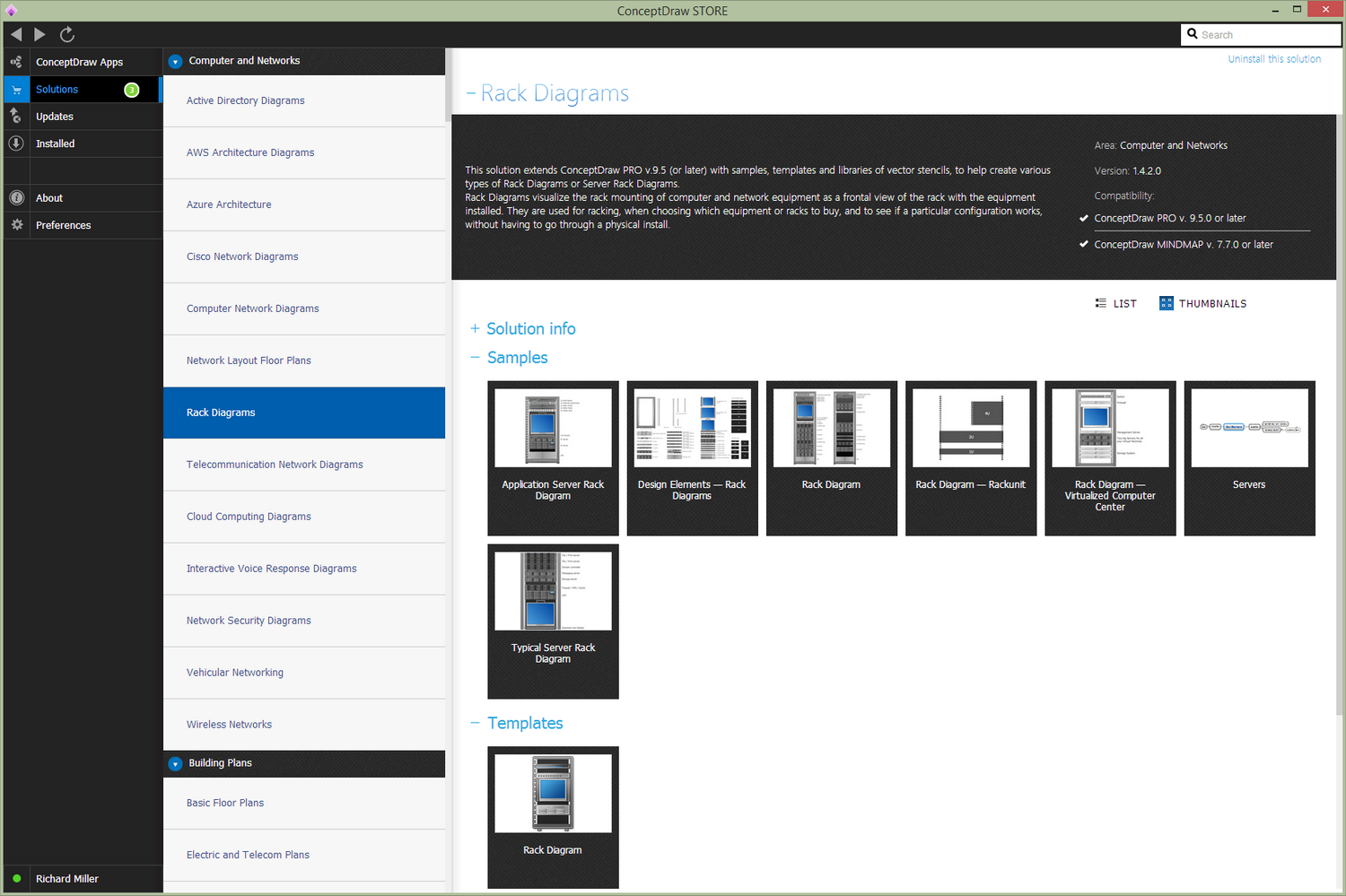Open the Servers sample thumbnail

pos(1249,458)
